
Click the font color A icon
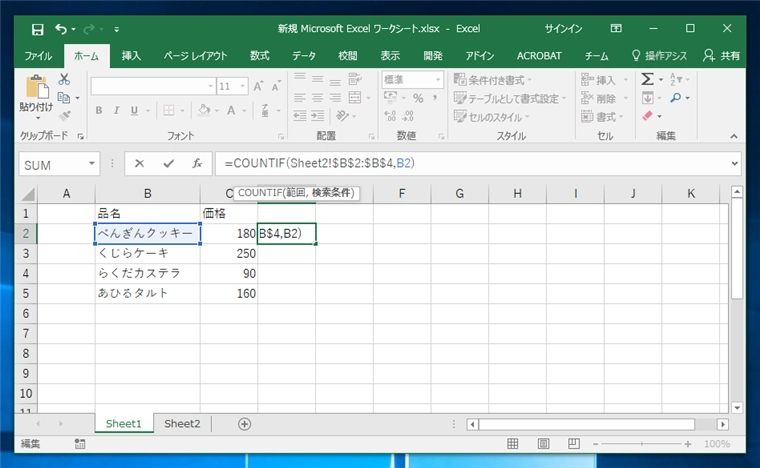point(231,110)
